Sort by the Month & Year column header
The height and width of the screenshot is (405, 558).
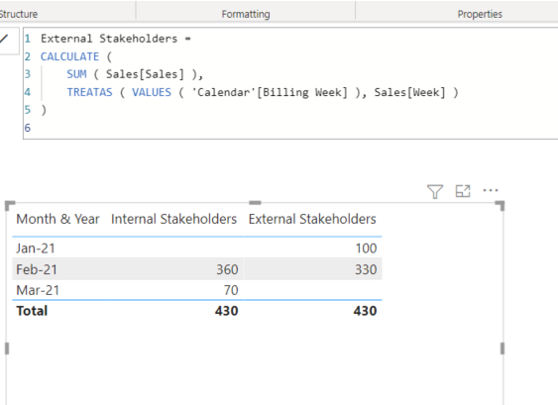tap(58, 219)
